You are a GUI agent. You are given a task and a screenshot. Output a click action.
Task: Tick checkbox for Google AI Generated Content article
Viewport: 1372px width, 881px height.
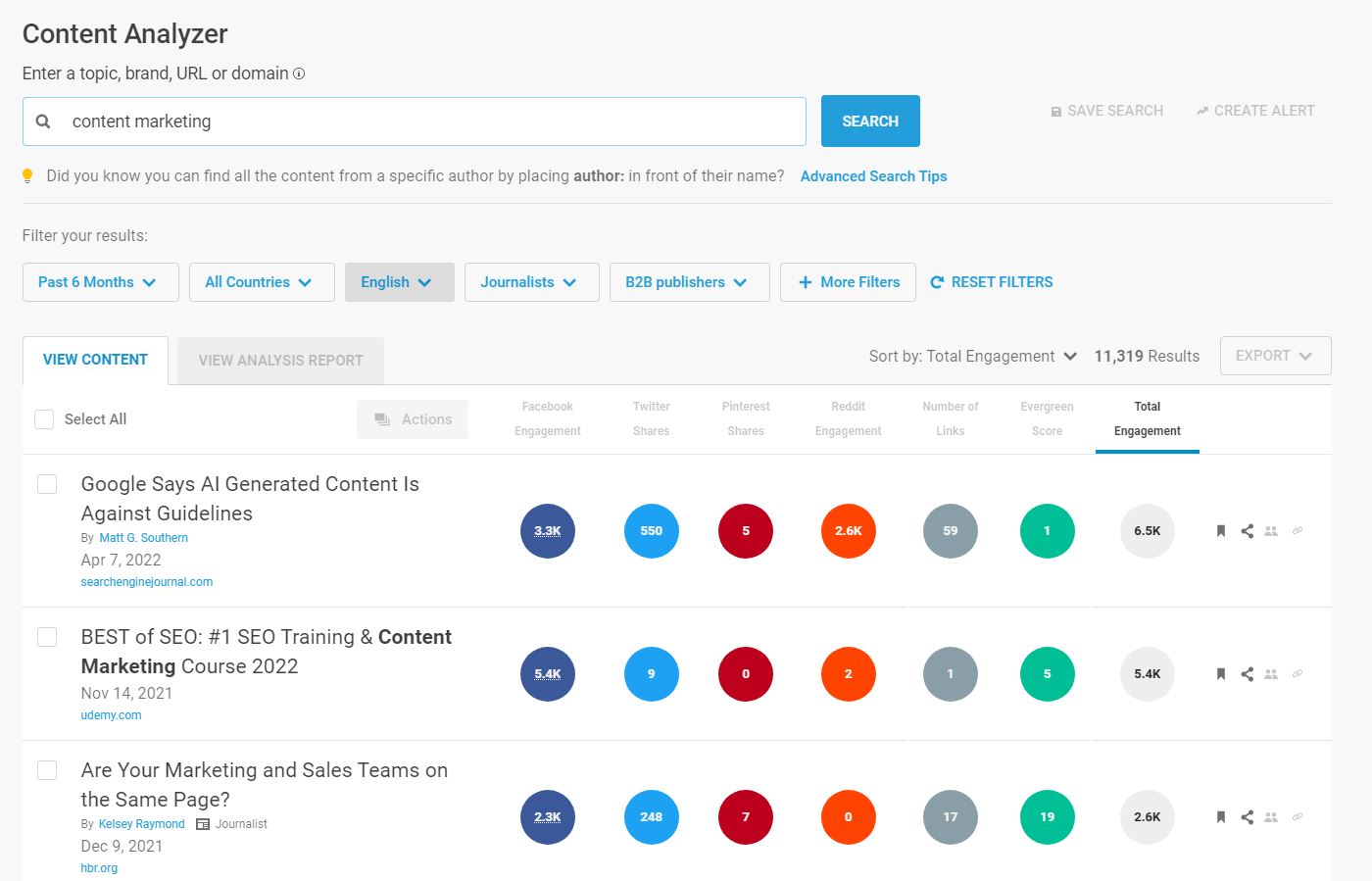[47, 484]
